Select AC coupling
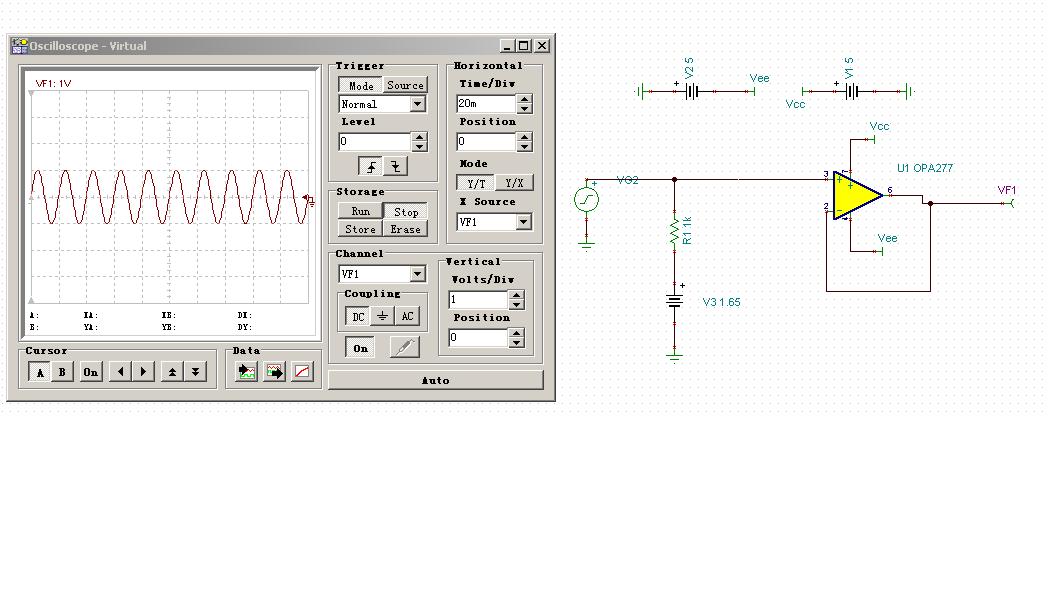The image size is (1050, 591). (x=407, y=317)
